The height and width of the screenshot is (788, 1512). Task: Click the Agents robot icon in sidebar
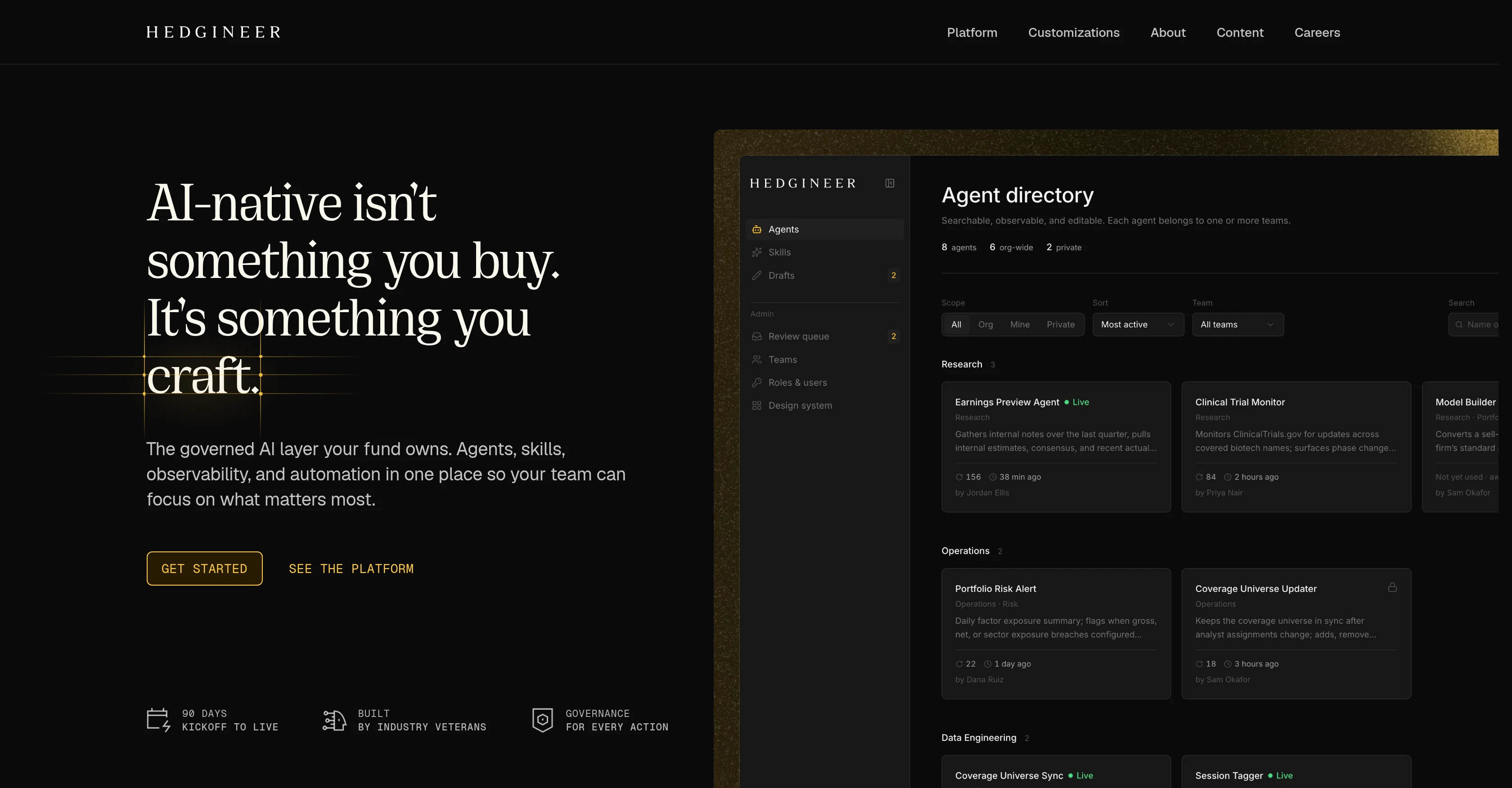(756, 229)
